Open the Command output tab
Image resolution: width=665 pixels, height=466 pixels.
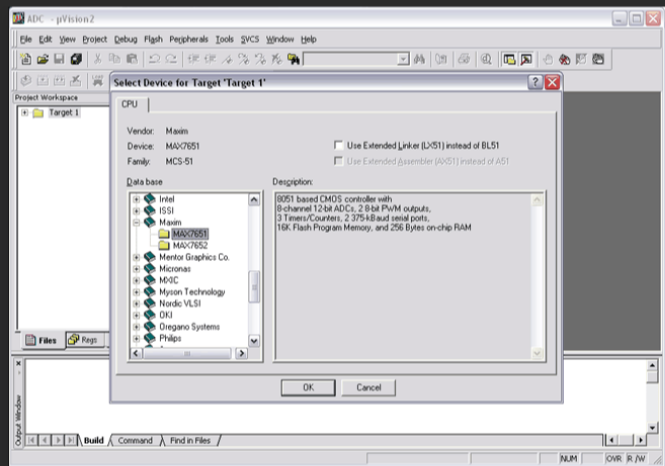pos(135,441)
